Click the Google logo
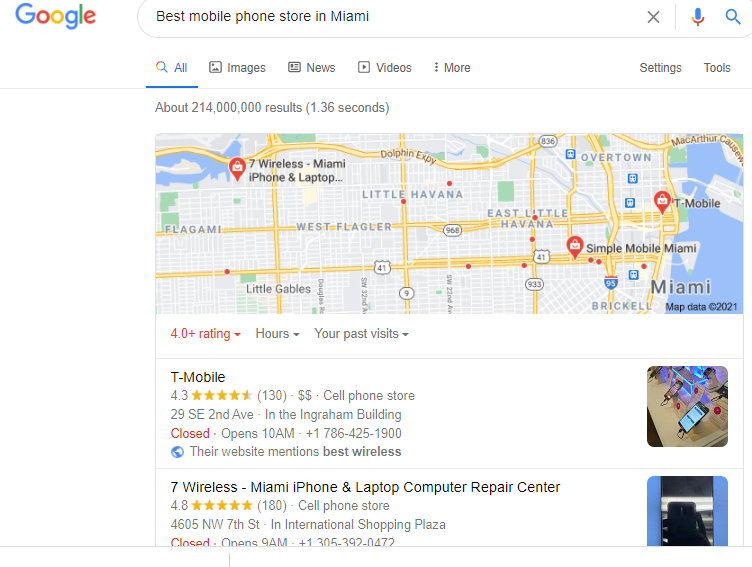This screenshot has height=567, width=752. coord(56,16)
